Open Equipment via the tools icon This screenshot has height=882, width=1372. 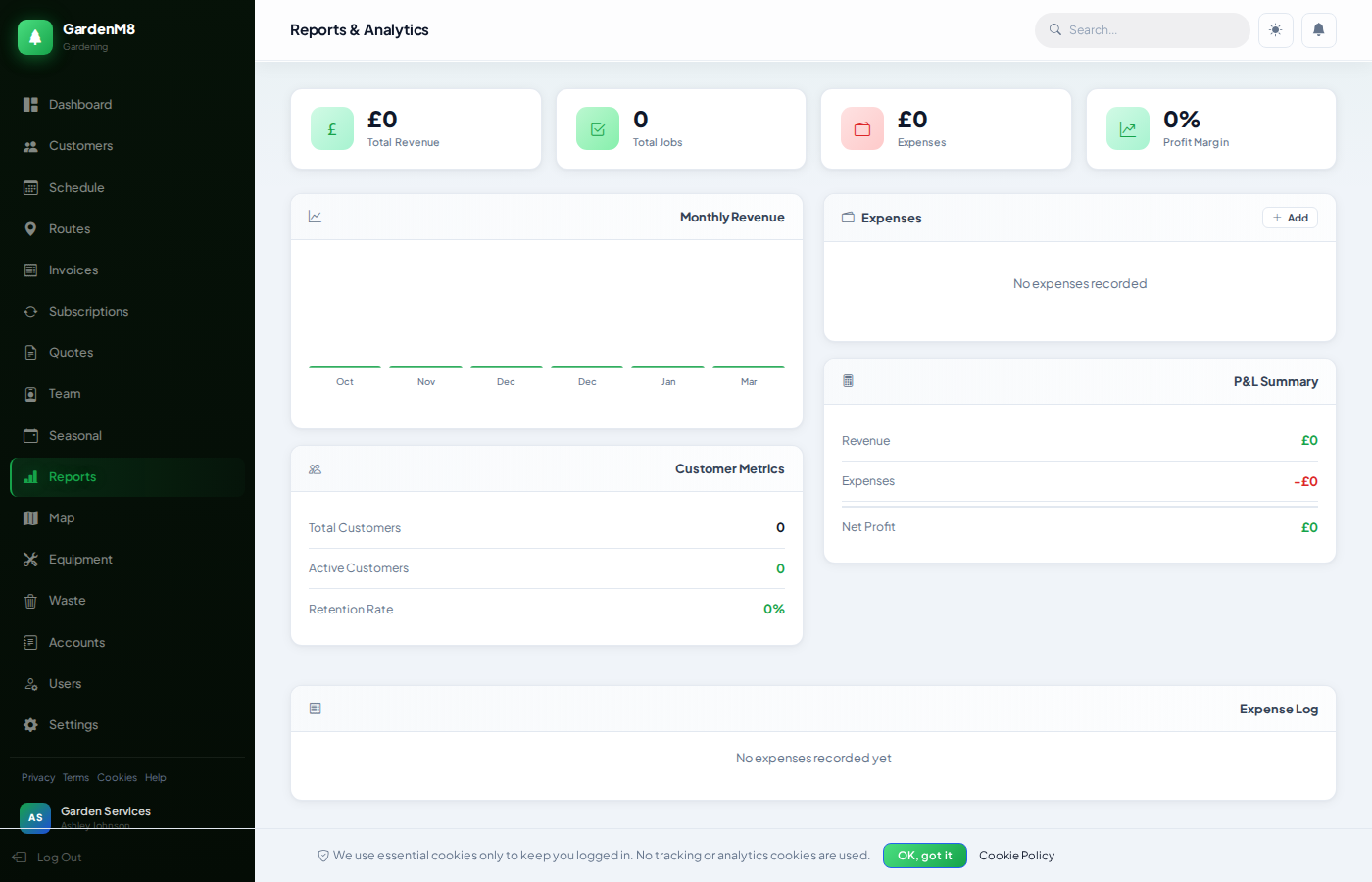pyautogui.click(x=30, y=559)
